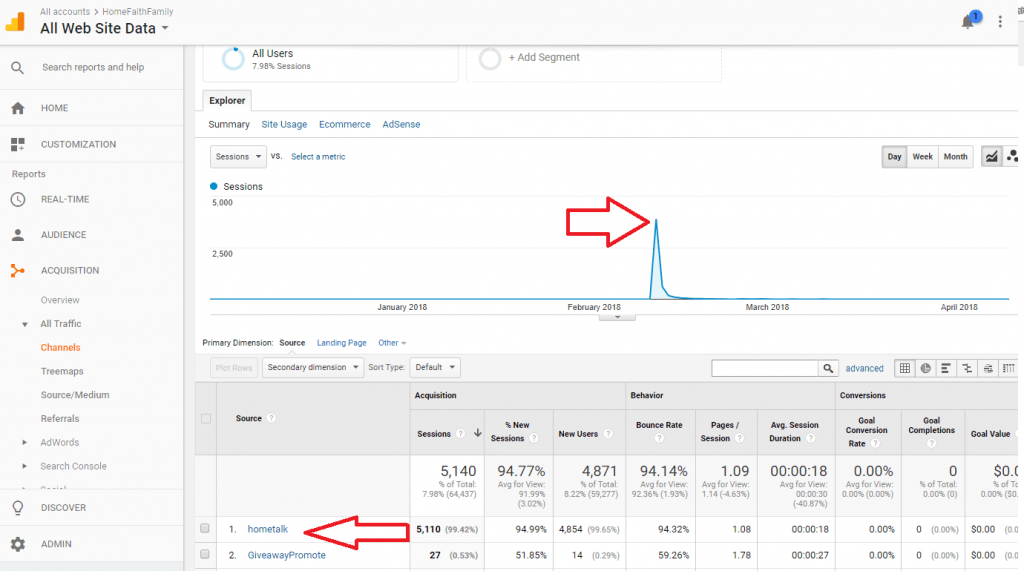The image size is (1024, 571).
Task: Click the Source column help icon
Action: click(x=271, y=418)
